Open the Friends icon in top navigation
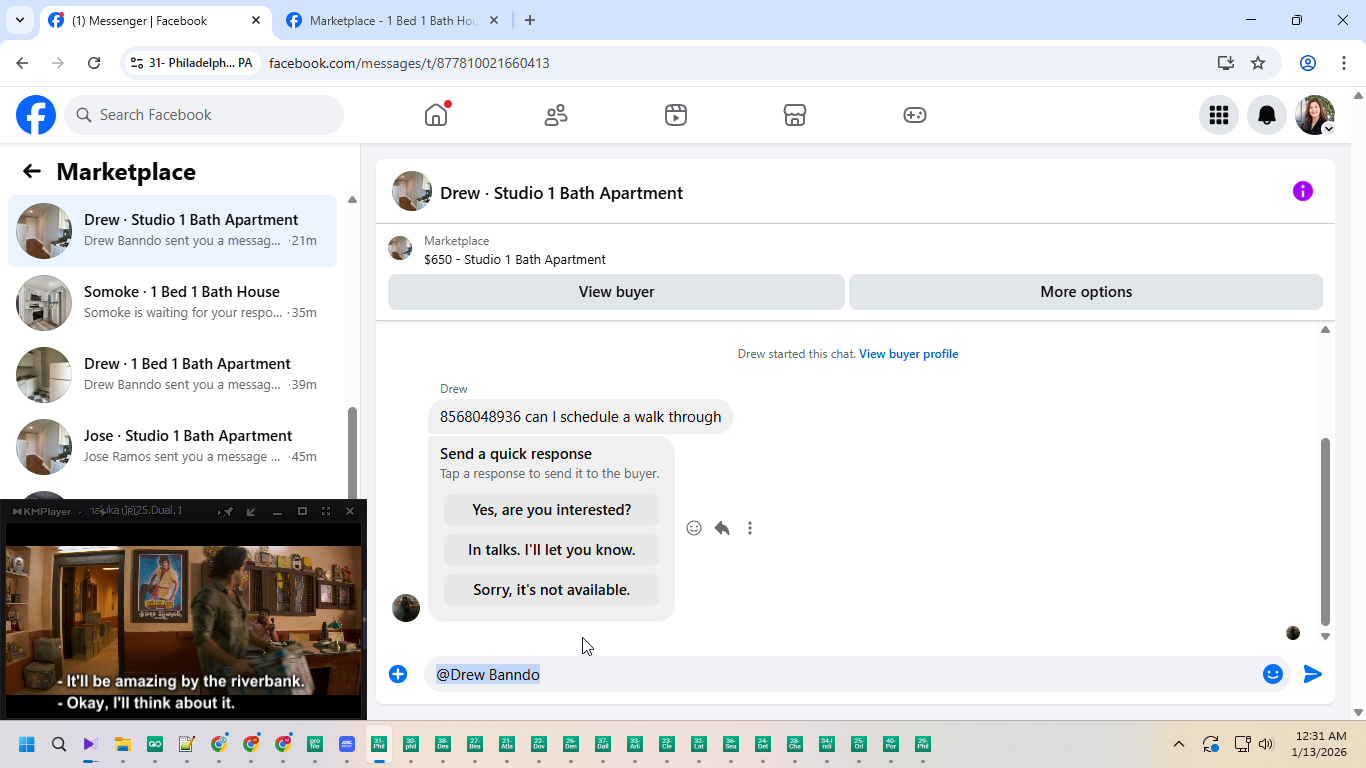 556,115
